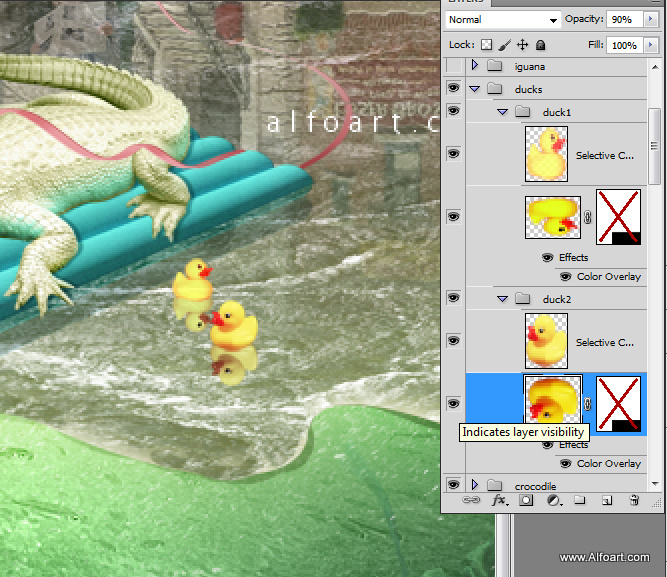Hide the duck2 group
Viewport: 667px width, 577px height.
pos(453,297)
